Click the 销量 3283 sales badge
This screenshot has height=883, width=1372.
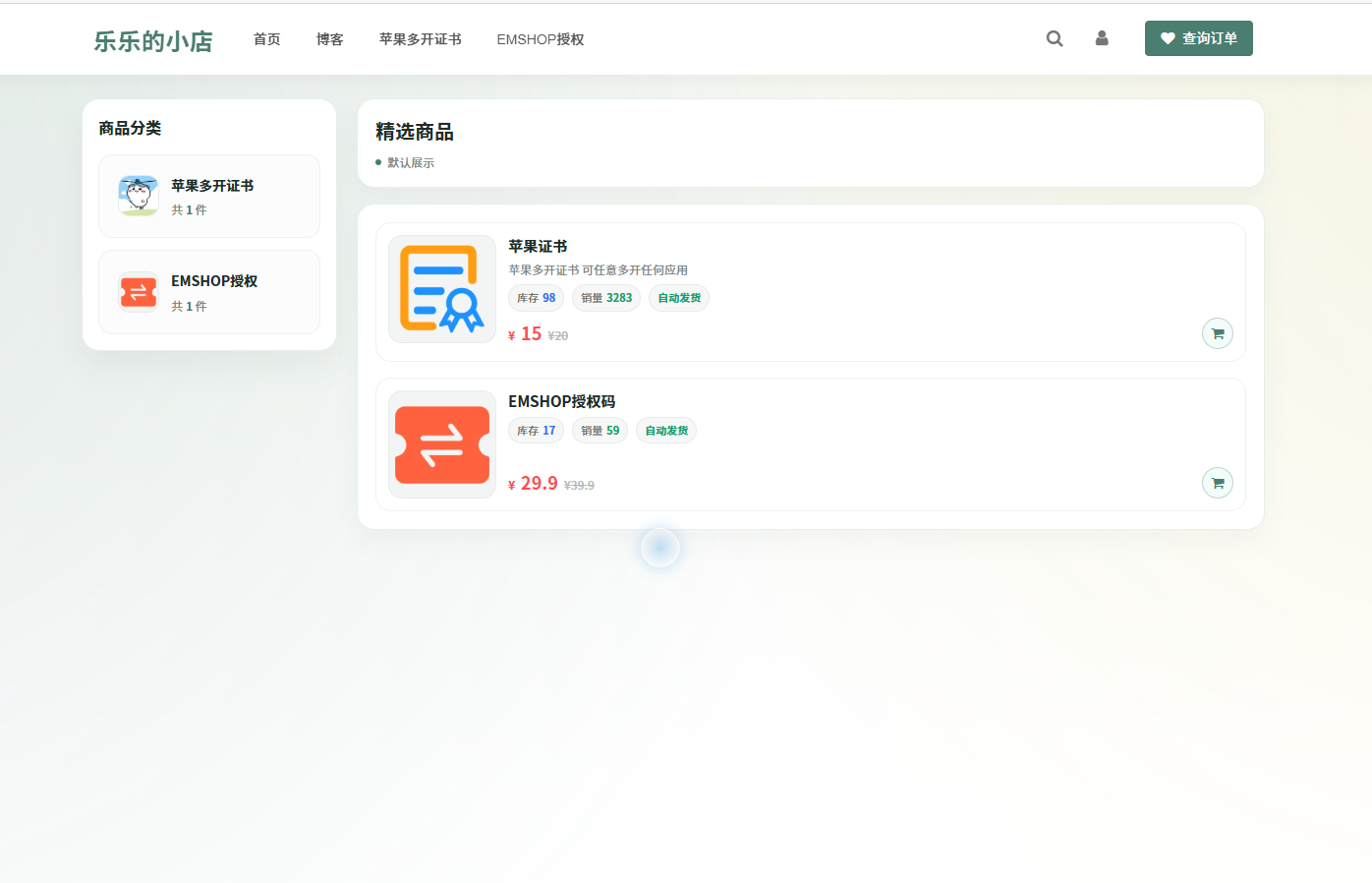tap(605, 297)
